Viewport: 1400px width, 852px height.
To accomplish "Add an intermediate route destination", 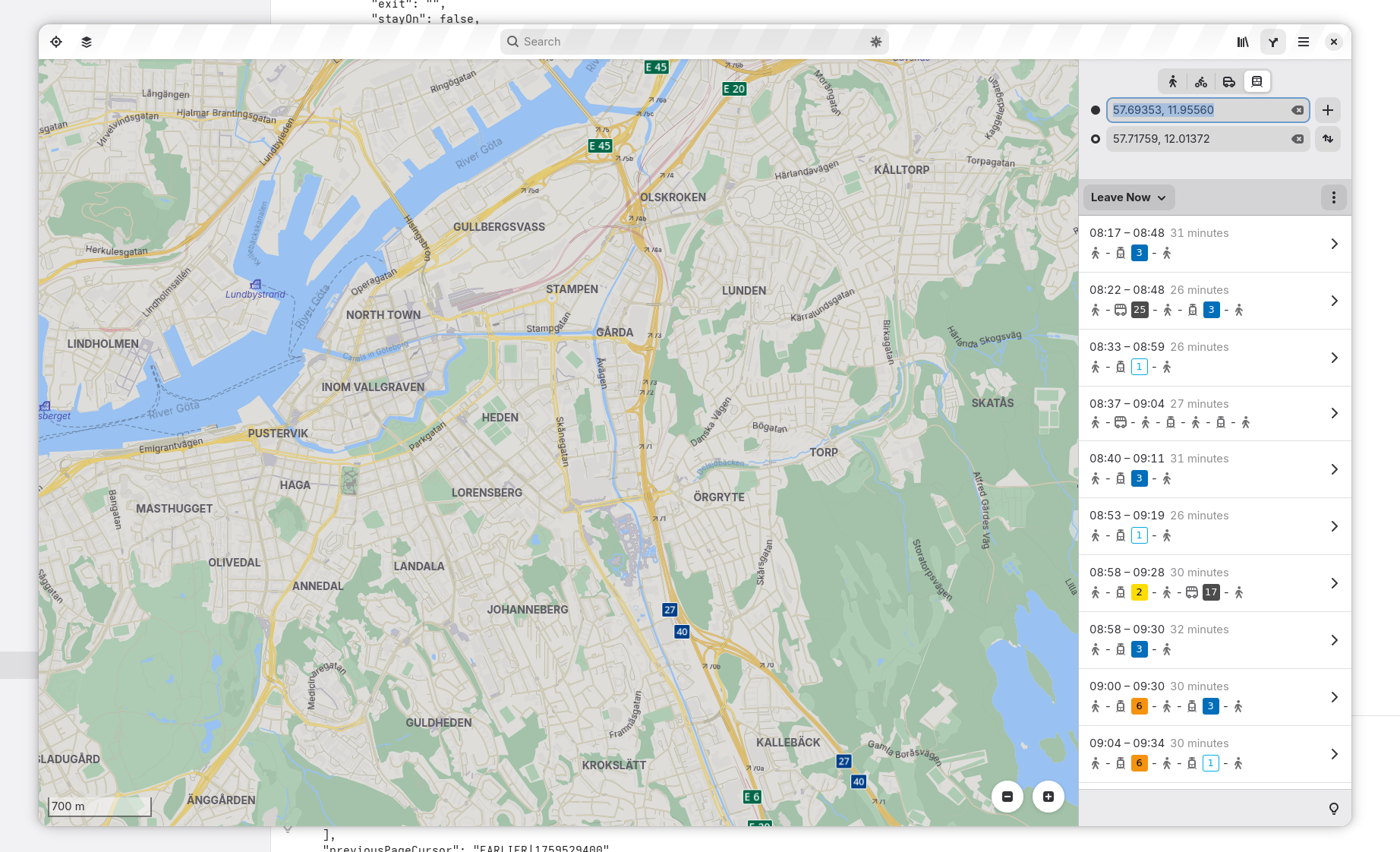I will point(1328,110).
